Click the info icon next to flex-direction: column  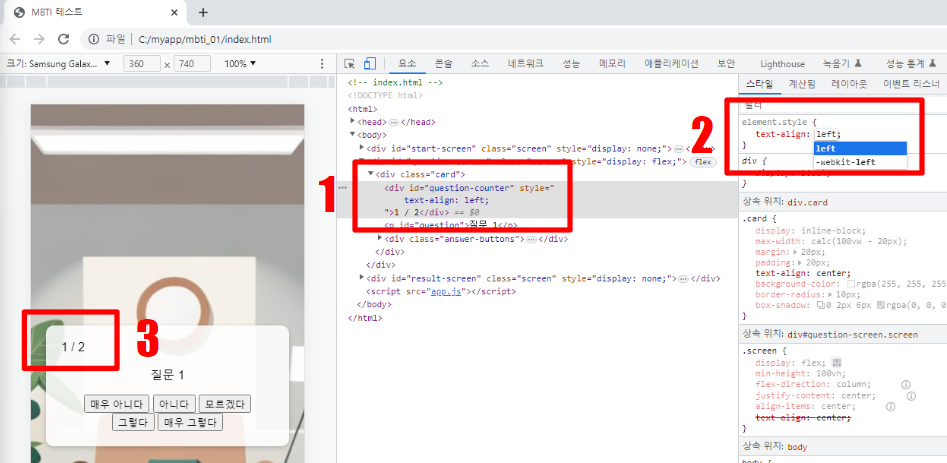[x=905, y=385]
